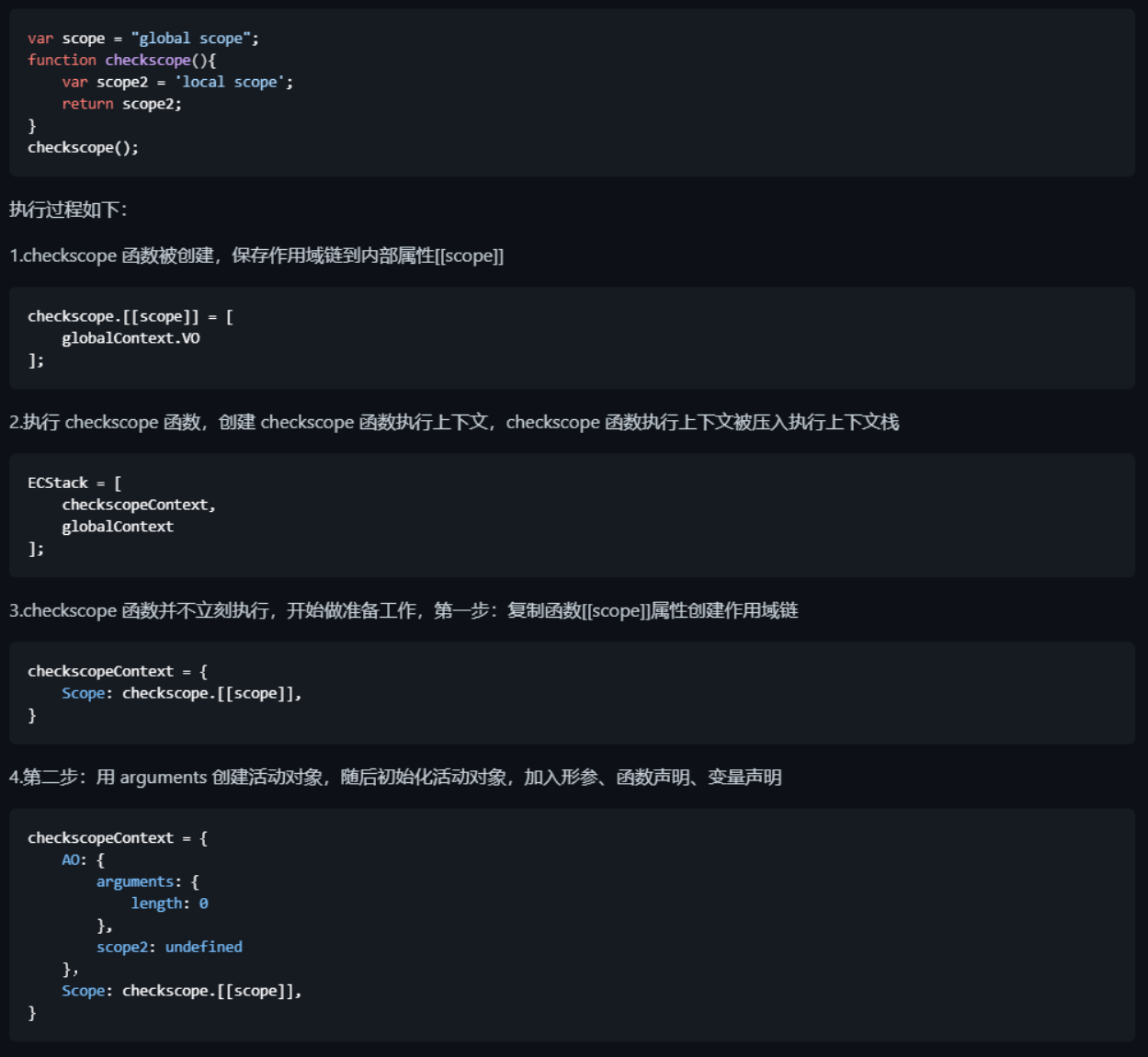Click the 'length: 0' line
The image size is (1148, 1057).
[x=169, y=904]
